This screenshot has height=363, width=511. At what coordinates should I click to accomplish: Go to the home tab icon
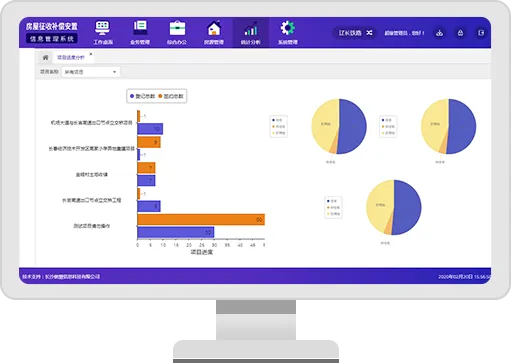(x=45, y=58)
